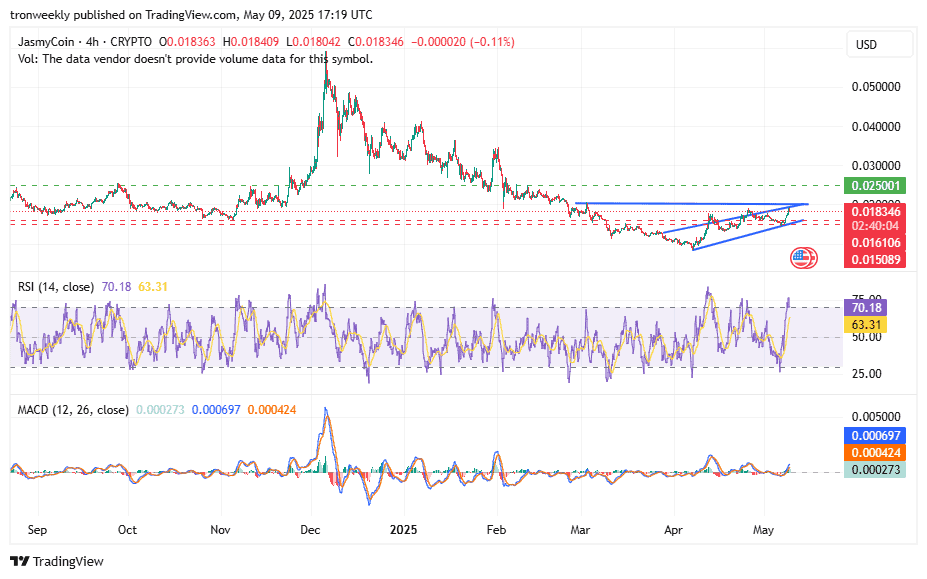
Task: Click the open price O0.018363 value
Action: pos(187,42)
